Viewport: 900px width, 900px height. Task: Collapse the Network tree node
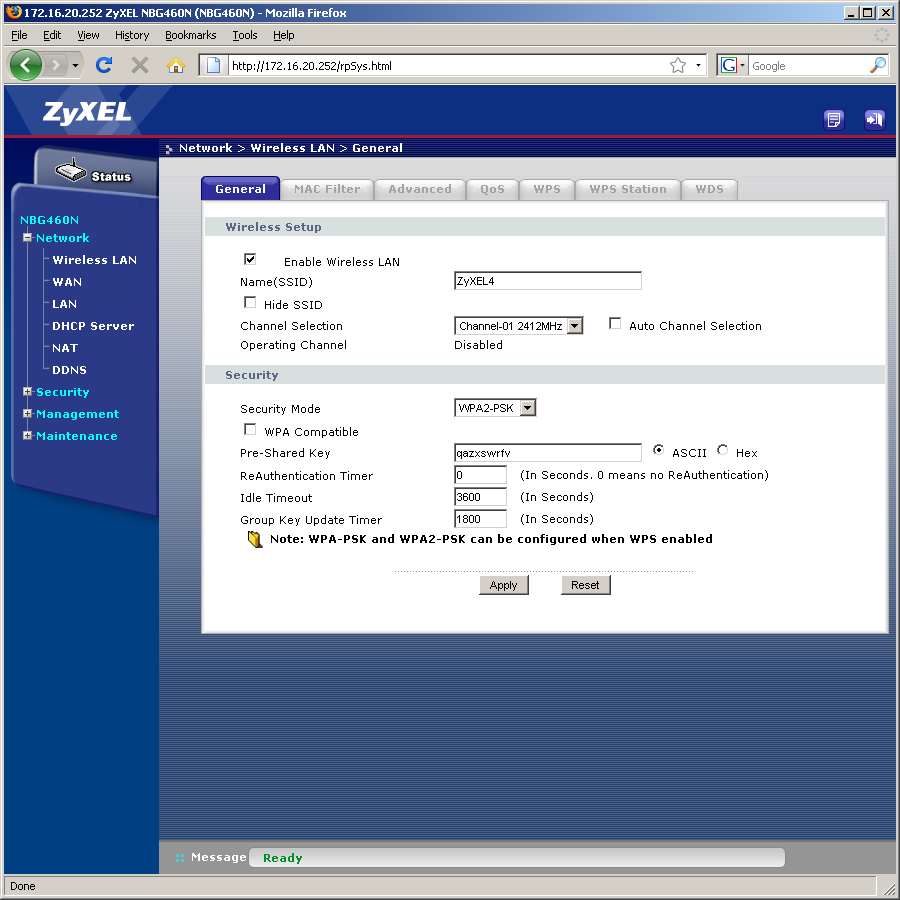click(x=27, y=237)
